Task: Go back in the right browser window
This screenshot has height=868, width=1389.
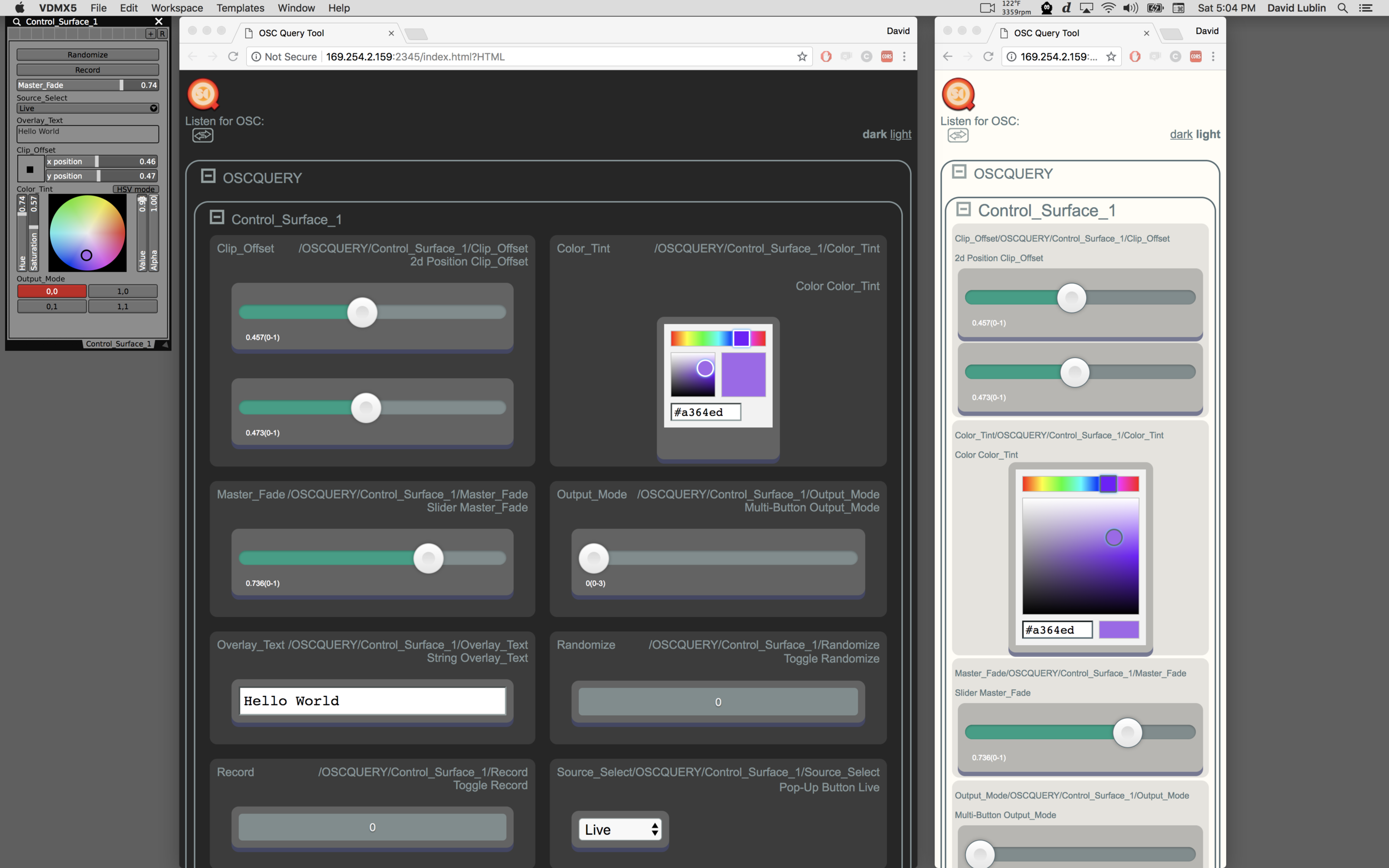Action: pos(947,56)
